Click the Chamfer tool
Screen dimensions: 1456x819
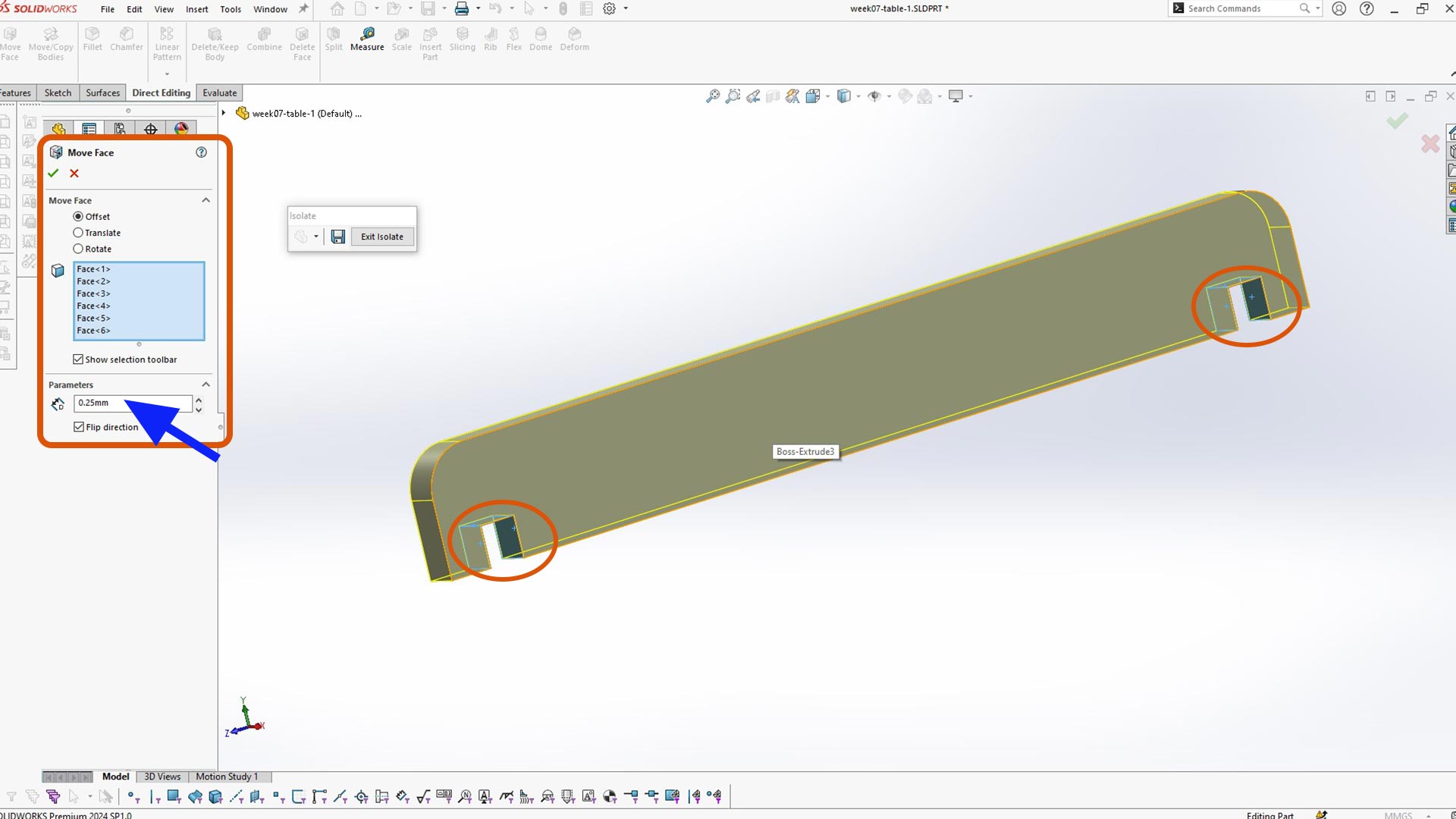(127, 39)
